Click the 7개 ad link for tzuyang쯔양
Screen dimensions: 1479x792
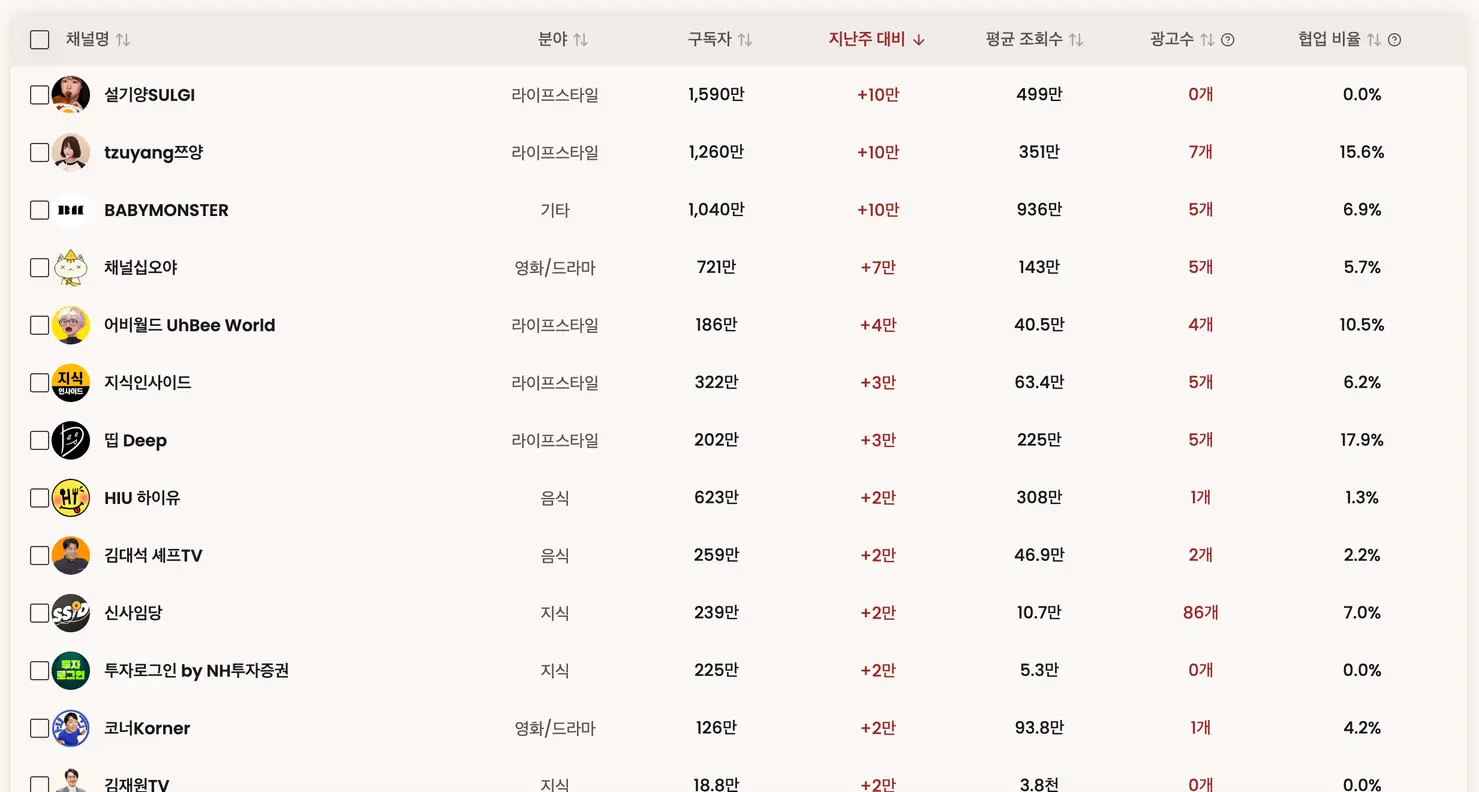point(1199,152)
